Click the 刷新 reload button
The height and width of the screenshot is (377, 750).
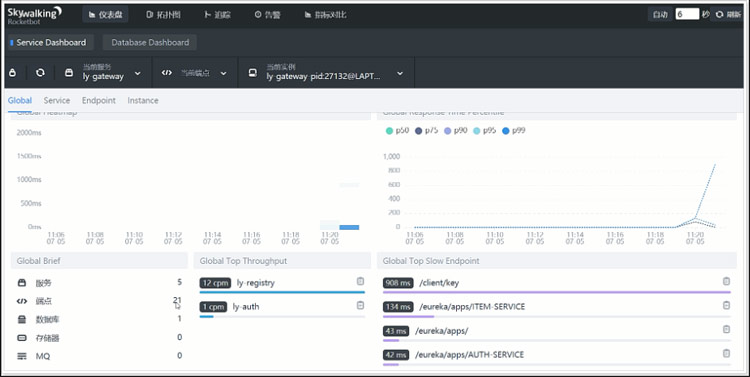click(728, 15)
